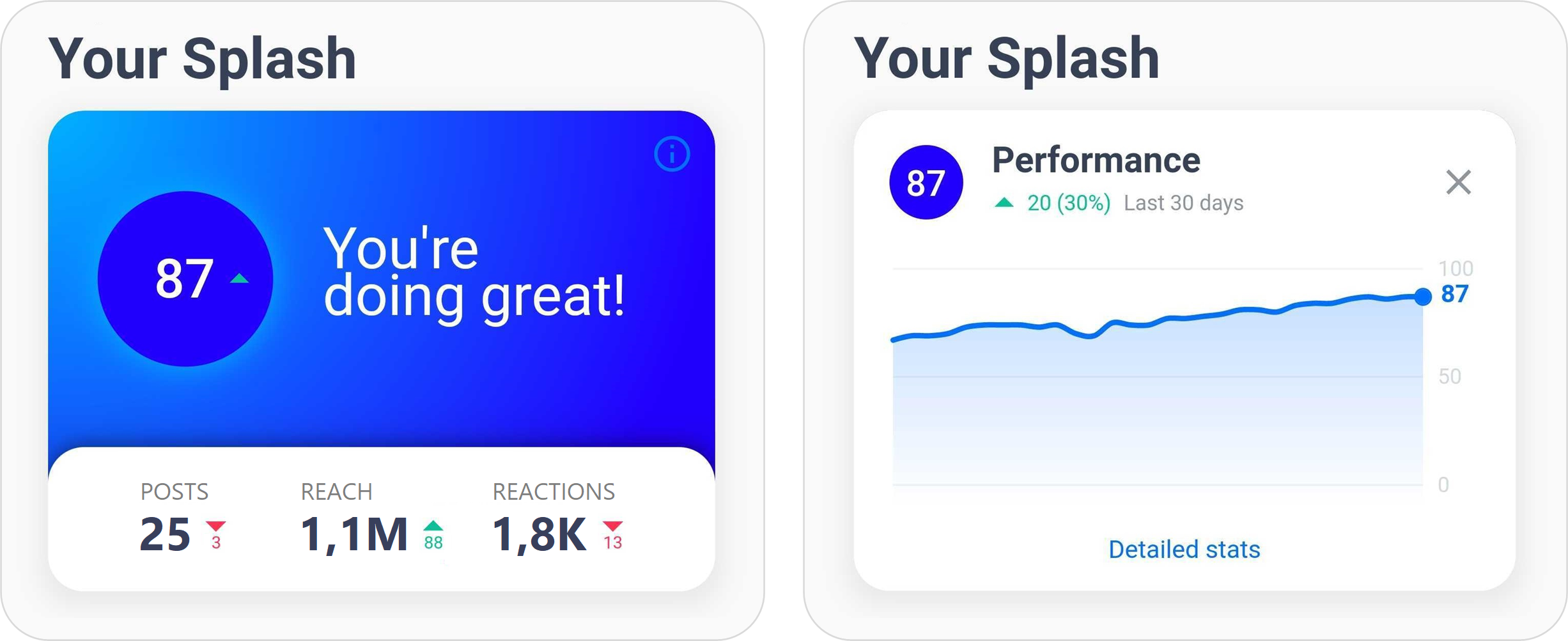Click the 87 value label right of chart
This screenshot has width=1568, height=641.
1454,294
